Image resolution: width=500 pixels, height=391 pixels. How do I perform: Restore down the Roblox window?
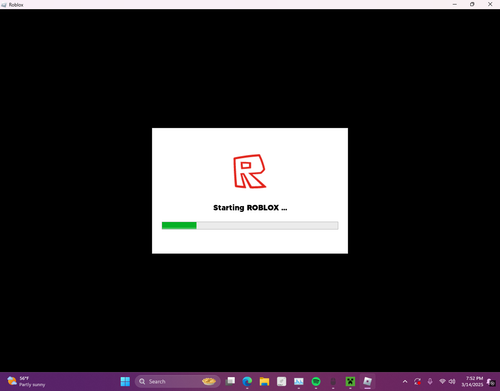[472, 4]
